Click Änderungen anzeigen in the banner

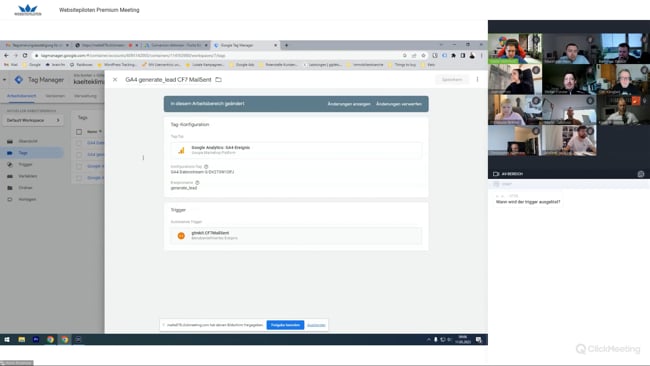349,104
